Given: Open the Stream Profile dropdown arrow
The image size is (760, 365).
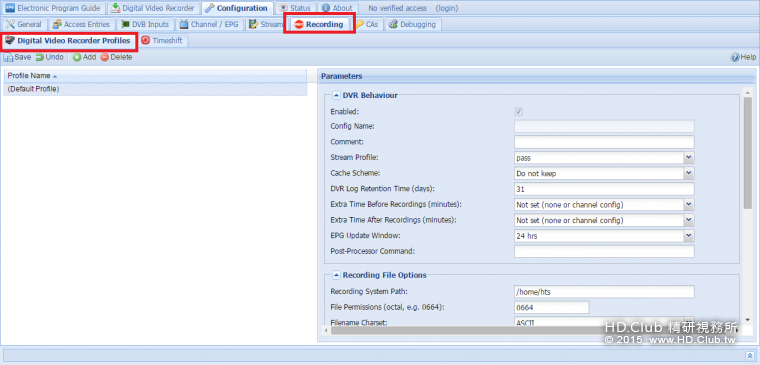Looking at the screenshot, I should (x=689, y=158).
